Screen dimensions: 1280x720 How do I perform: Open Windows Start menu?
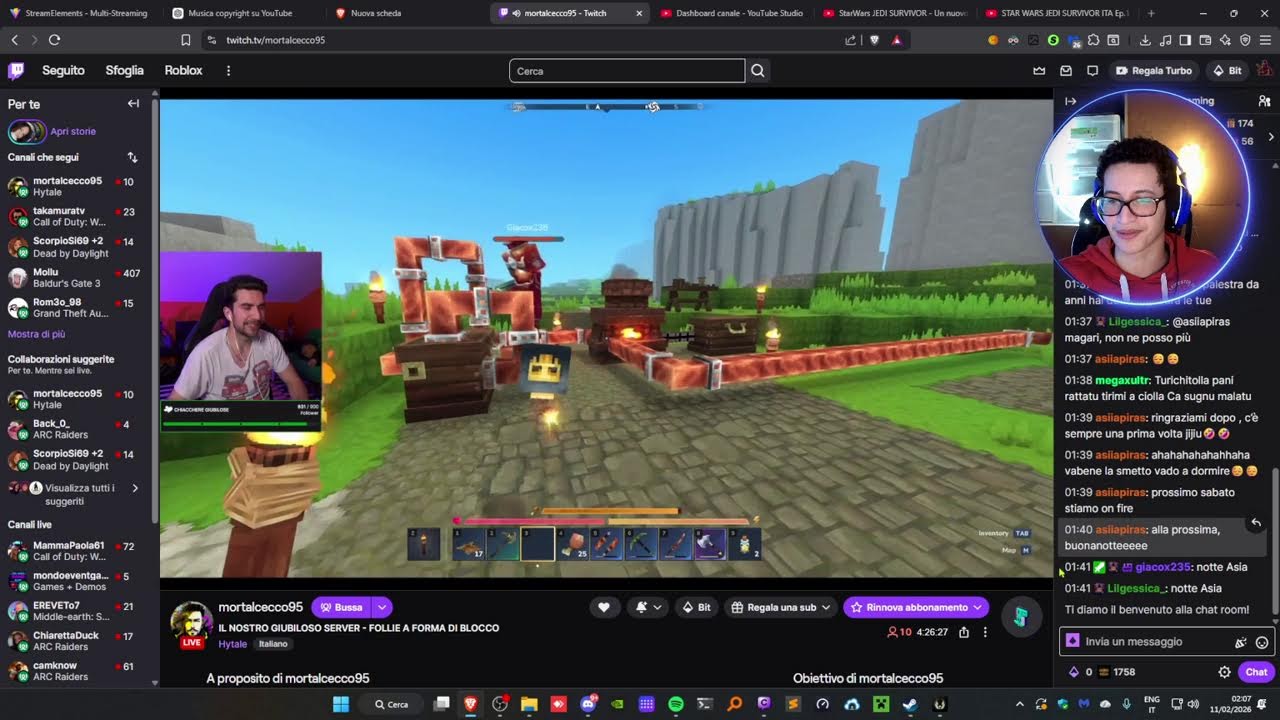tap(341, 704)
